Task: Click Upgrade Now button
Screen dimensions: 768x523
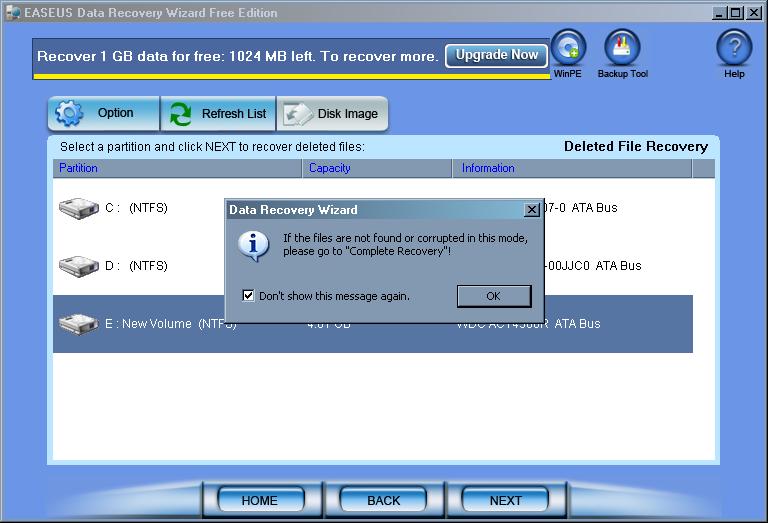Action: tap(496, 55)
